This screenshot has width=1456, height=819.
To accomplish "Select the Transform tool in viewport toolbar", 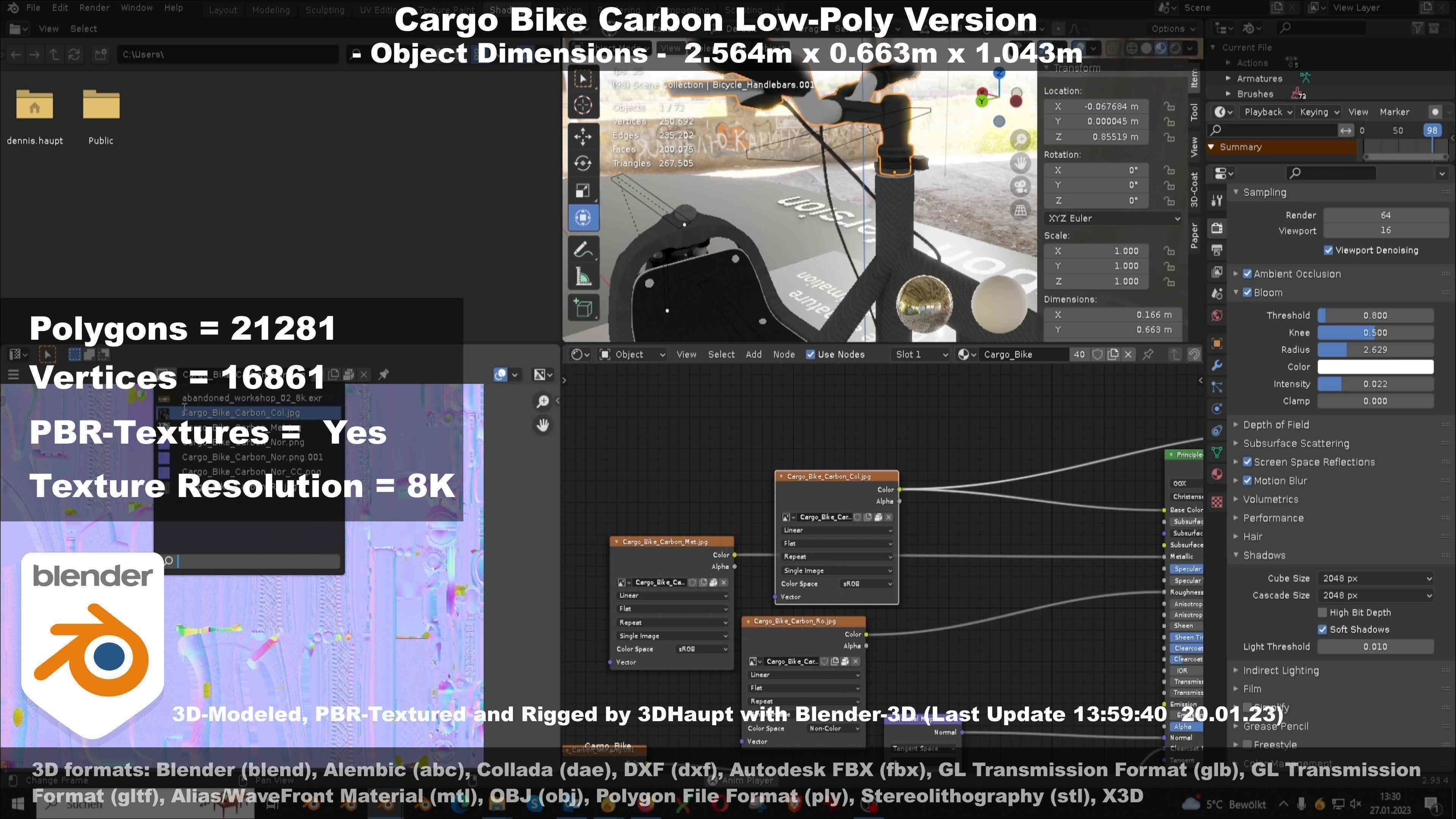I will 583,218.
